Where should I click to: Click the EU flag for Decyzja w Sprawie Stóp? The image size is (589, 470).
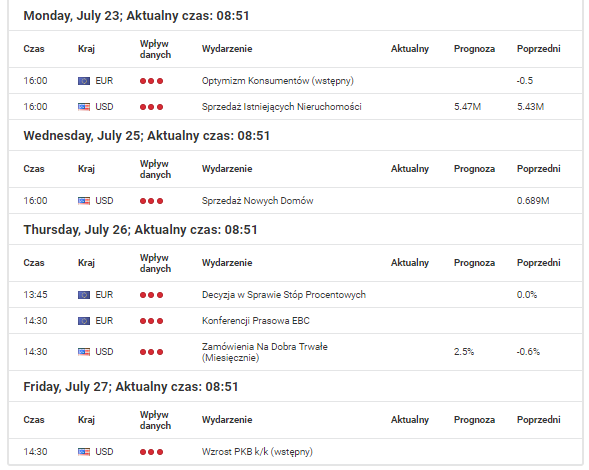84,295
